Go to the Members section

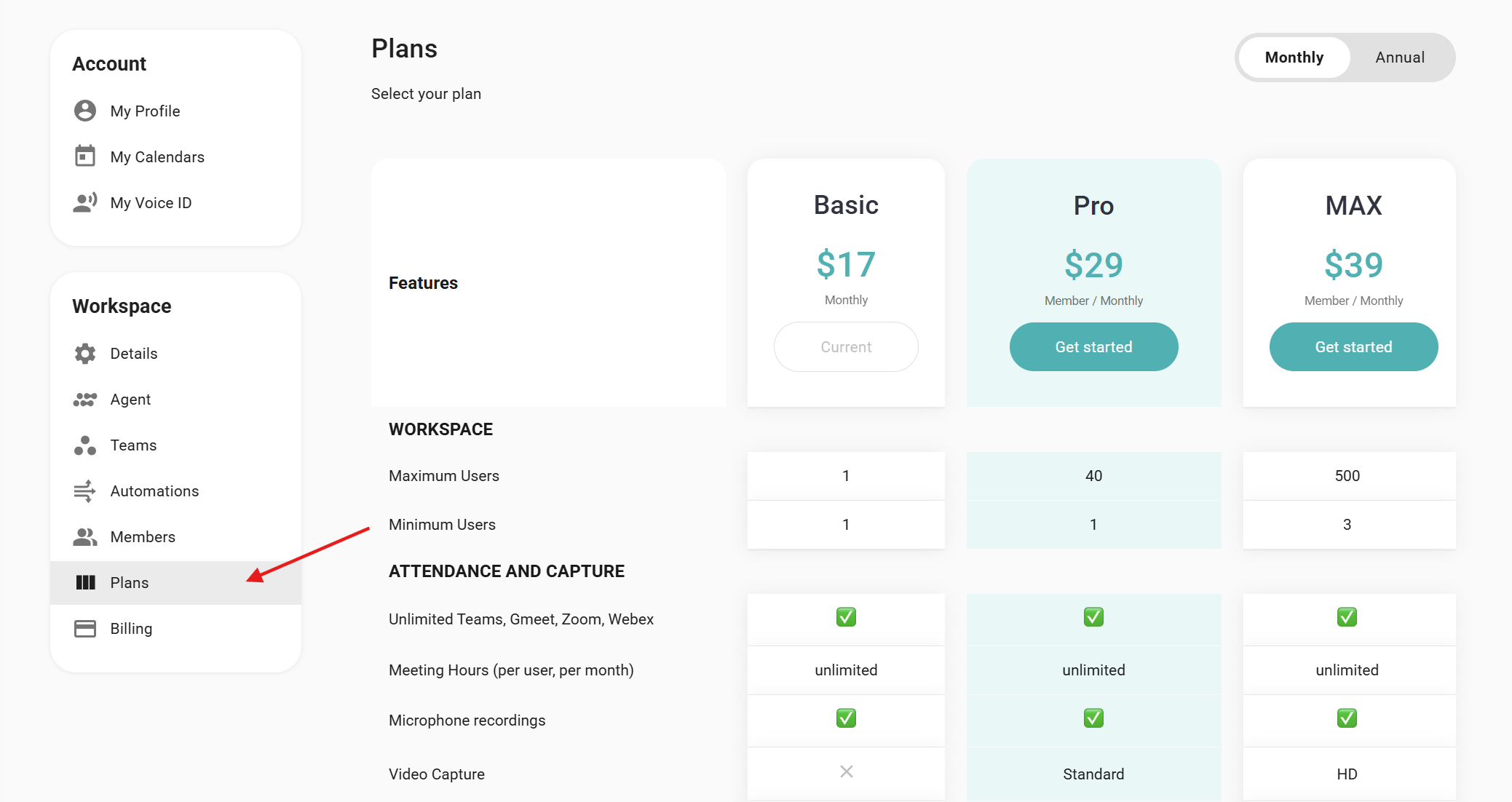coord(143,537)
